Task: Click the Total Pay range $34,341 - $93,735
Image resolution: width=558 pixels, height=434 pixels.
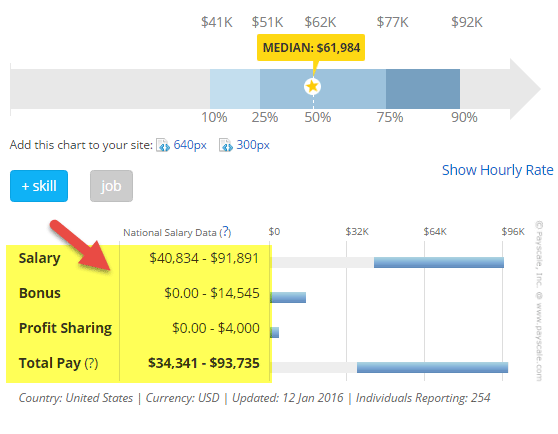Action: tap(204, 363)
